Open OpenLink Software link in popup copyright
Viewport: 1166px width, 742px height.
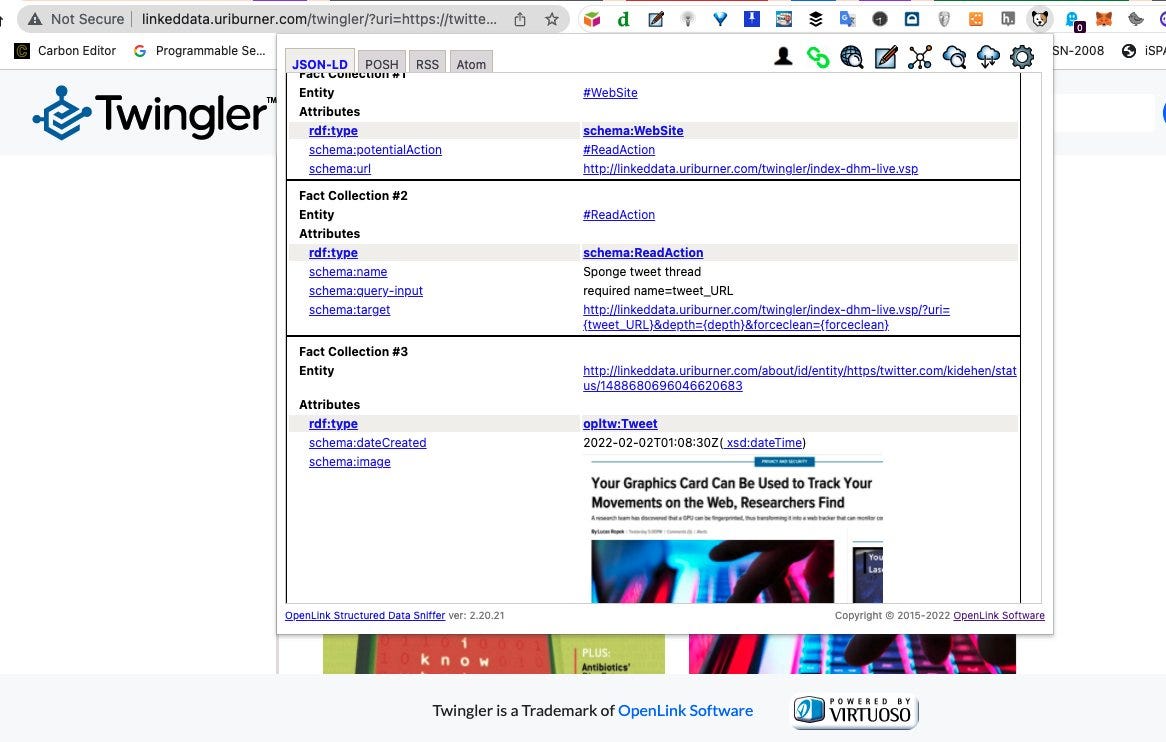[999, 616]
